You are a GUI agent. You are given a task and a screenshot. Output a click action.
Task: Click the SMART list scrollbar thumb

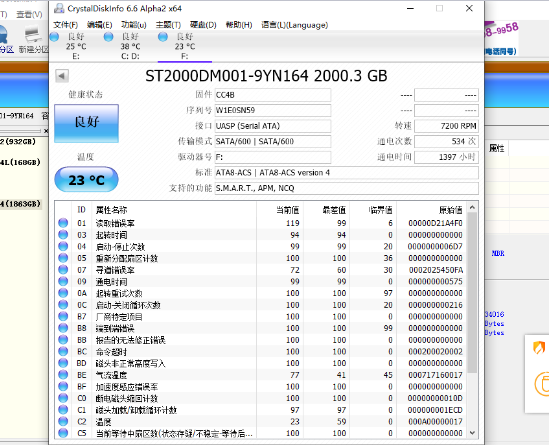[x=472, y=293]
